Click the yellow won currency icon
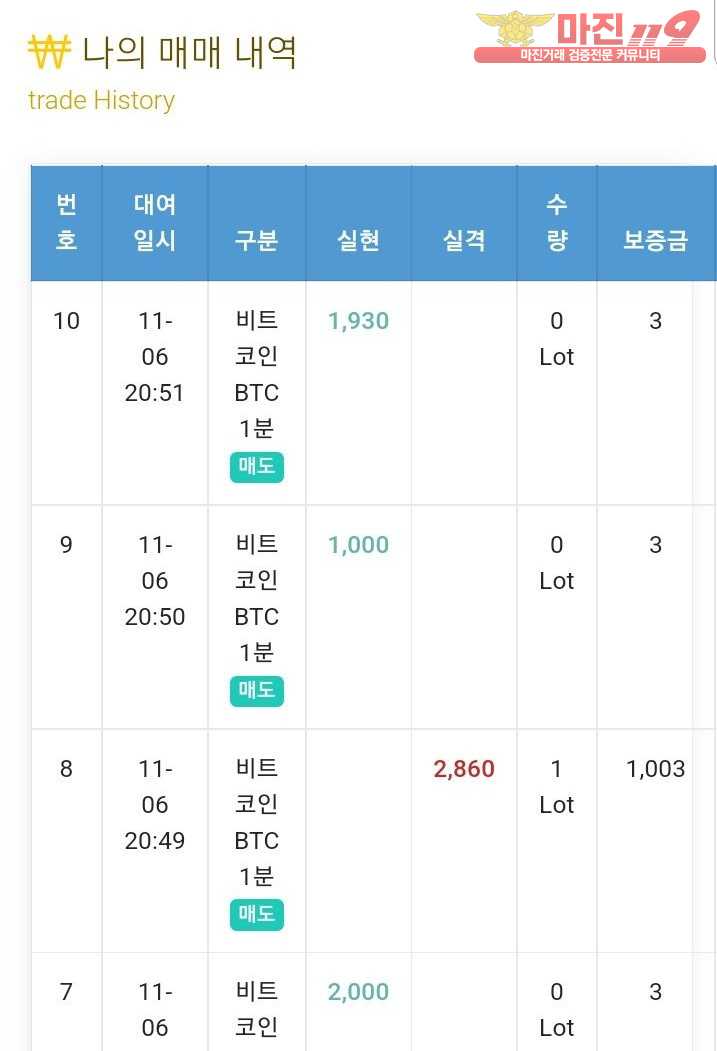717x1051 pixels. pos(49,52)
